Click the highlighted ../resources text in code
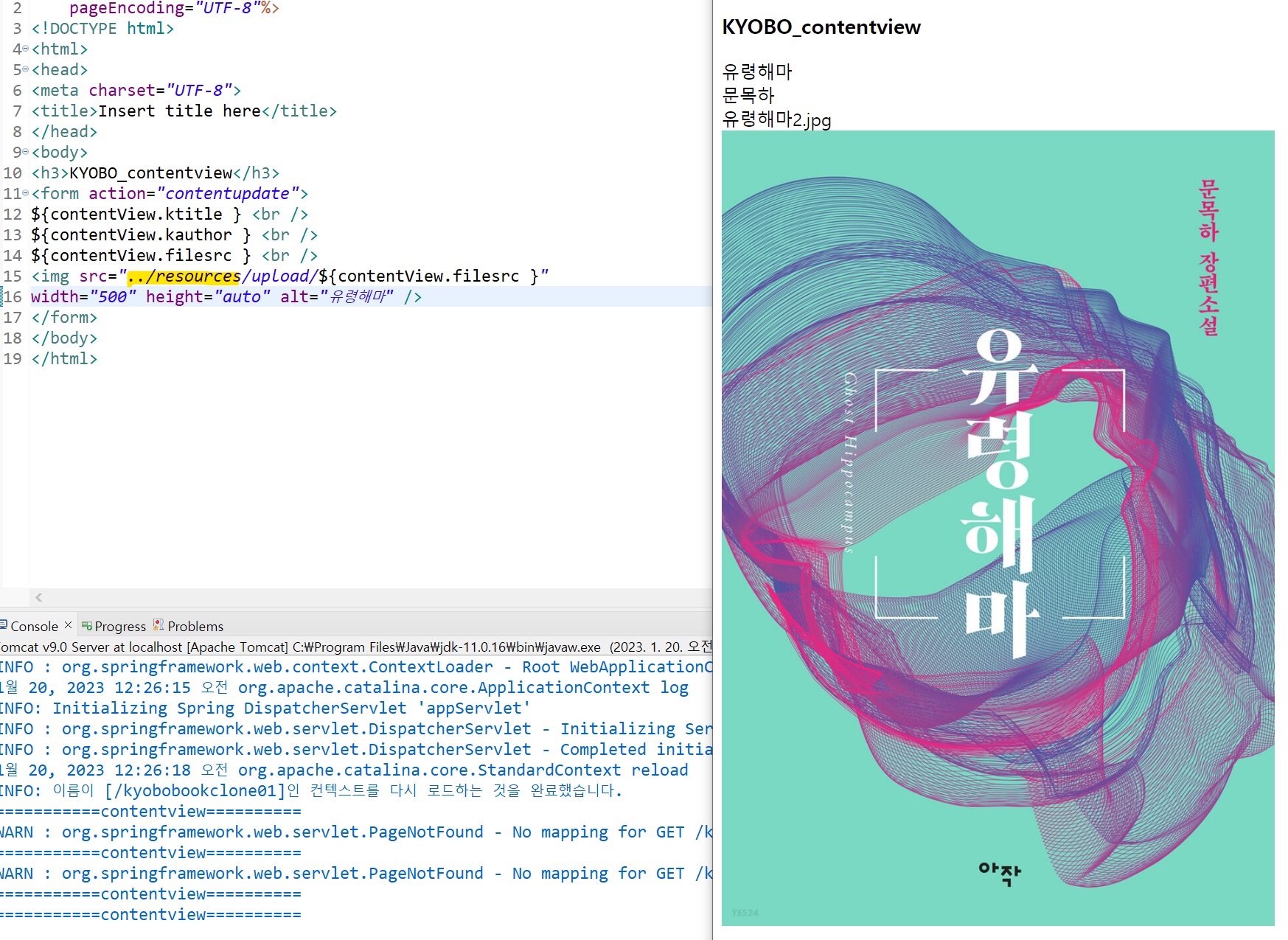This screenshot has height=940, width=1288. (x=184, y=276)
